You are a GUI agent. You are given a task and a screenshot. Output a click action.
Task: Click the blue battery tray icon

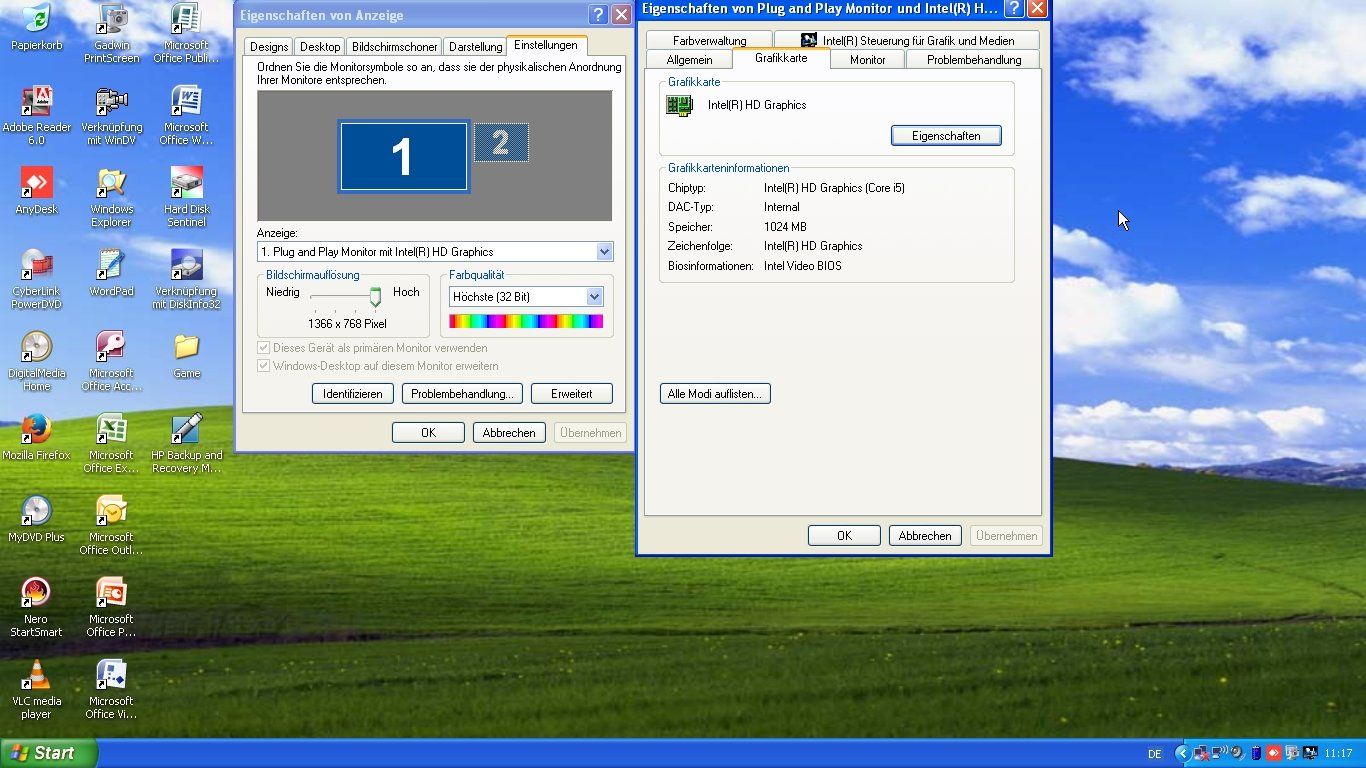coord(1257,753)
